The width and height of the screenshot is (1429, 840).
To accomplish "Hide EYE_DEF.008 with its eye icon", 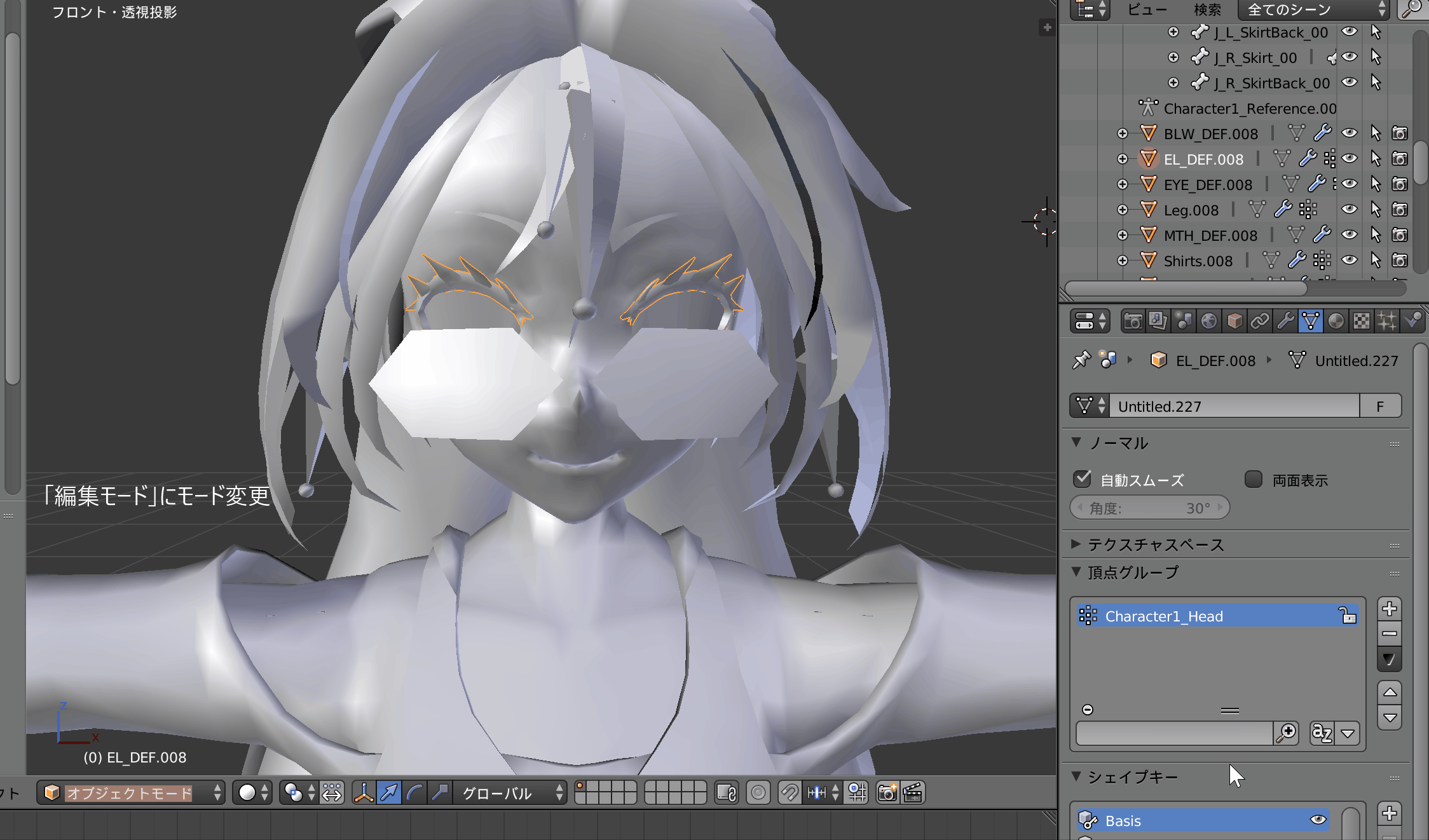I will (x=1350, y=184).
